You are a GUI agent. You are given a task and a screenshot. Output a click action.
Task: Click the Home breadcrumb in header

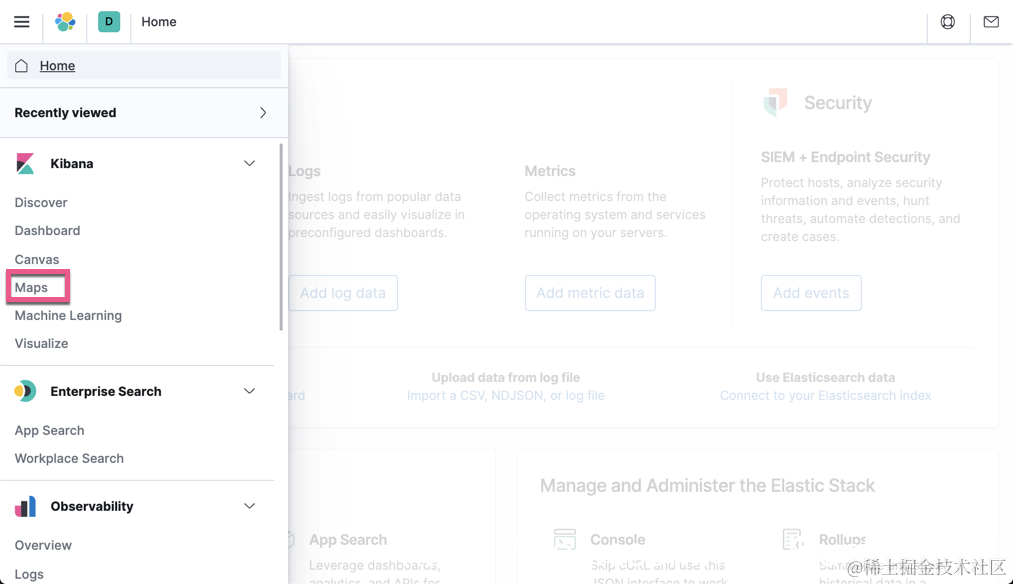point(159,21)
